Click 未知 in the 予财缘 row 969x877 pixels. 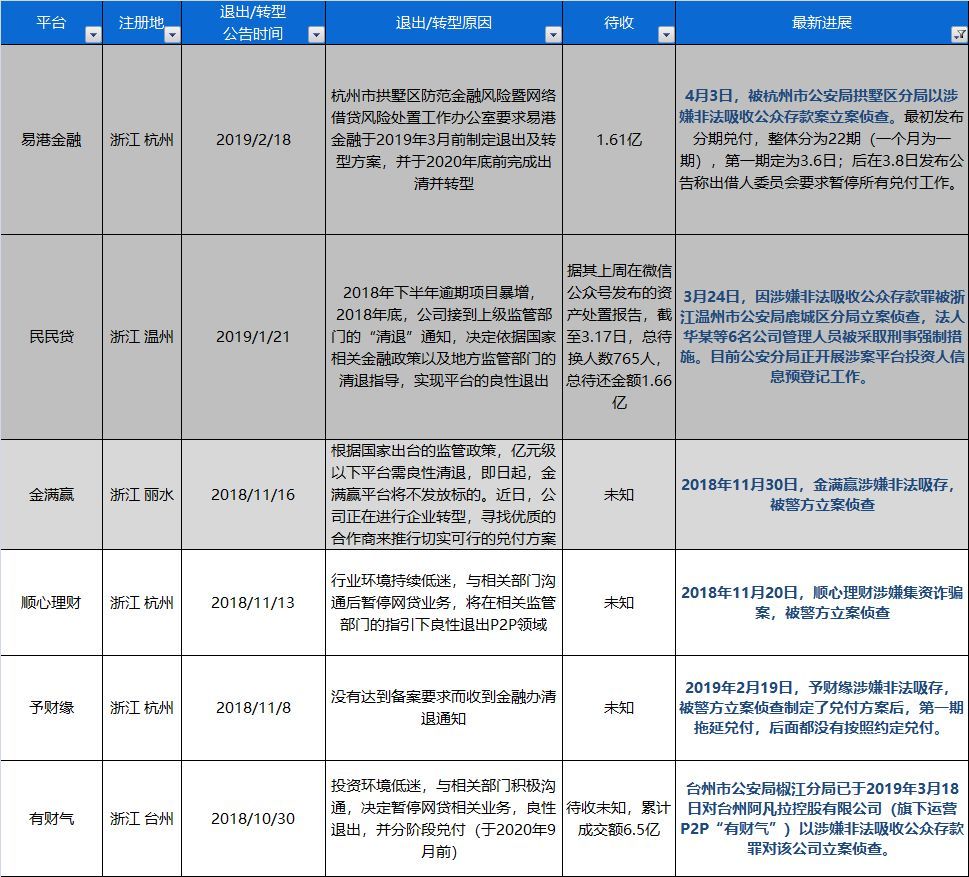point(619,708)
